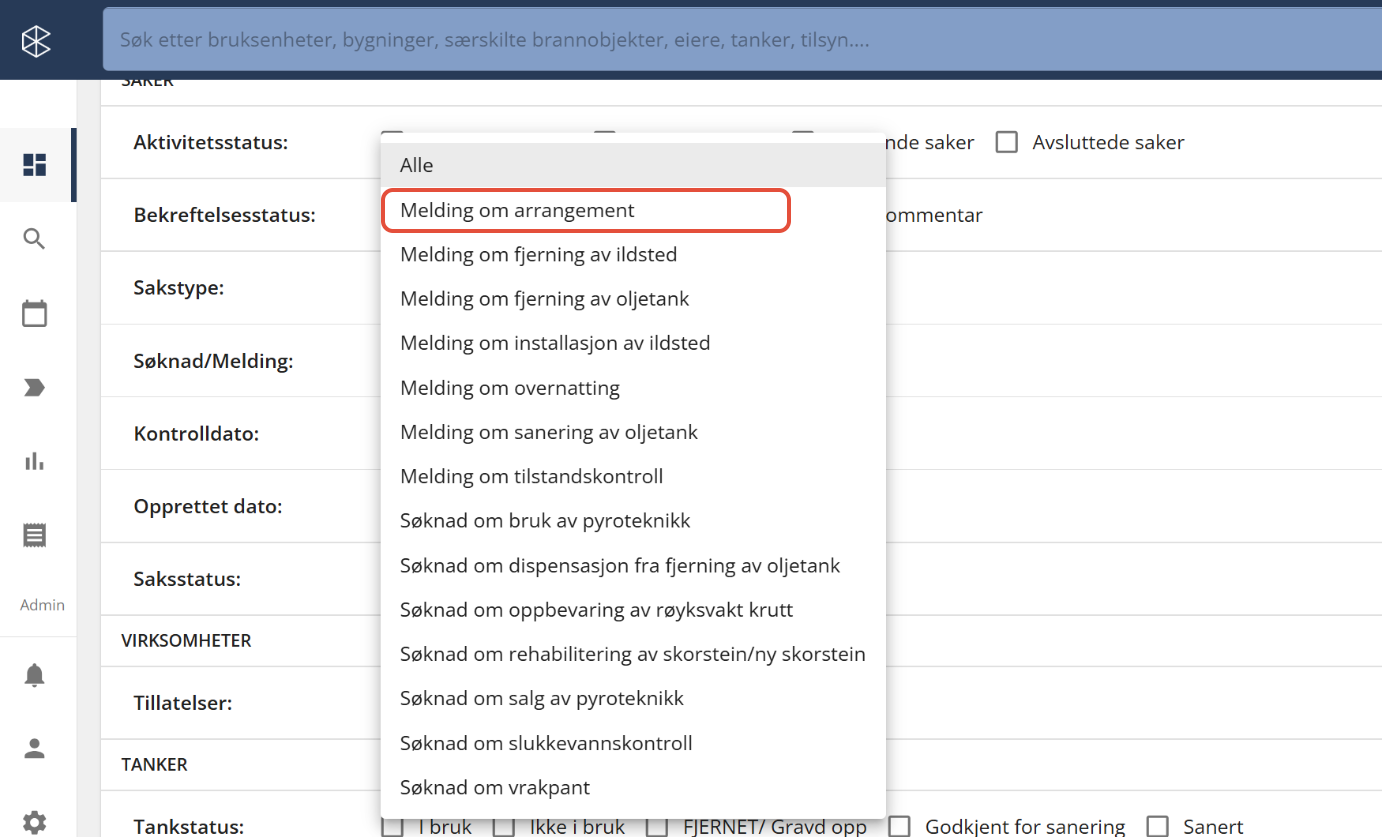Image resolution: width=1382 pixels, height=837 pixels.
Task: Select Melding om fjerning av oljetank
Action: pyautogui.click(x=633, y=298)
